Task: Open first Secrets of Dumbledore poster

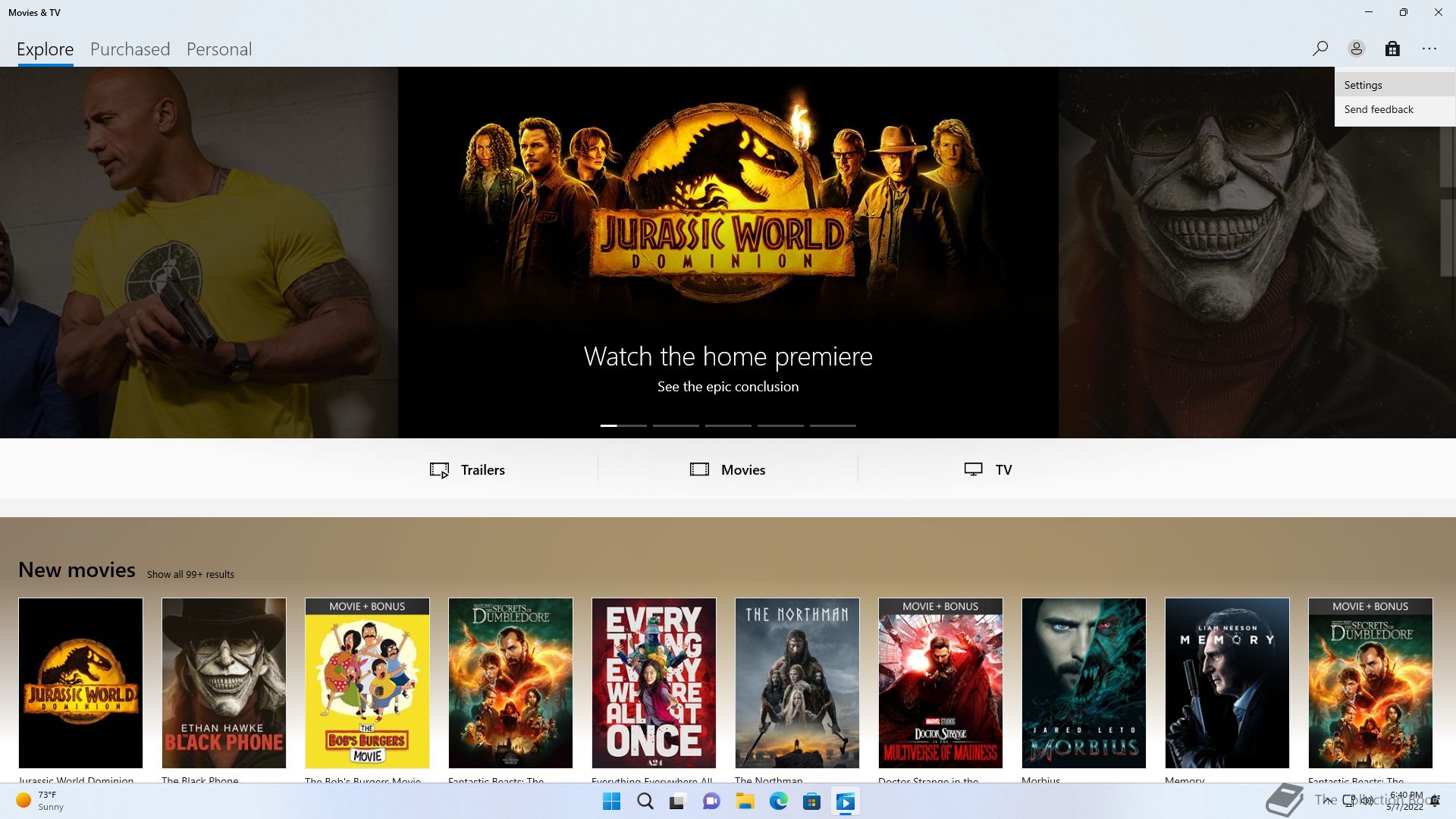Action: tap(510, 682)
